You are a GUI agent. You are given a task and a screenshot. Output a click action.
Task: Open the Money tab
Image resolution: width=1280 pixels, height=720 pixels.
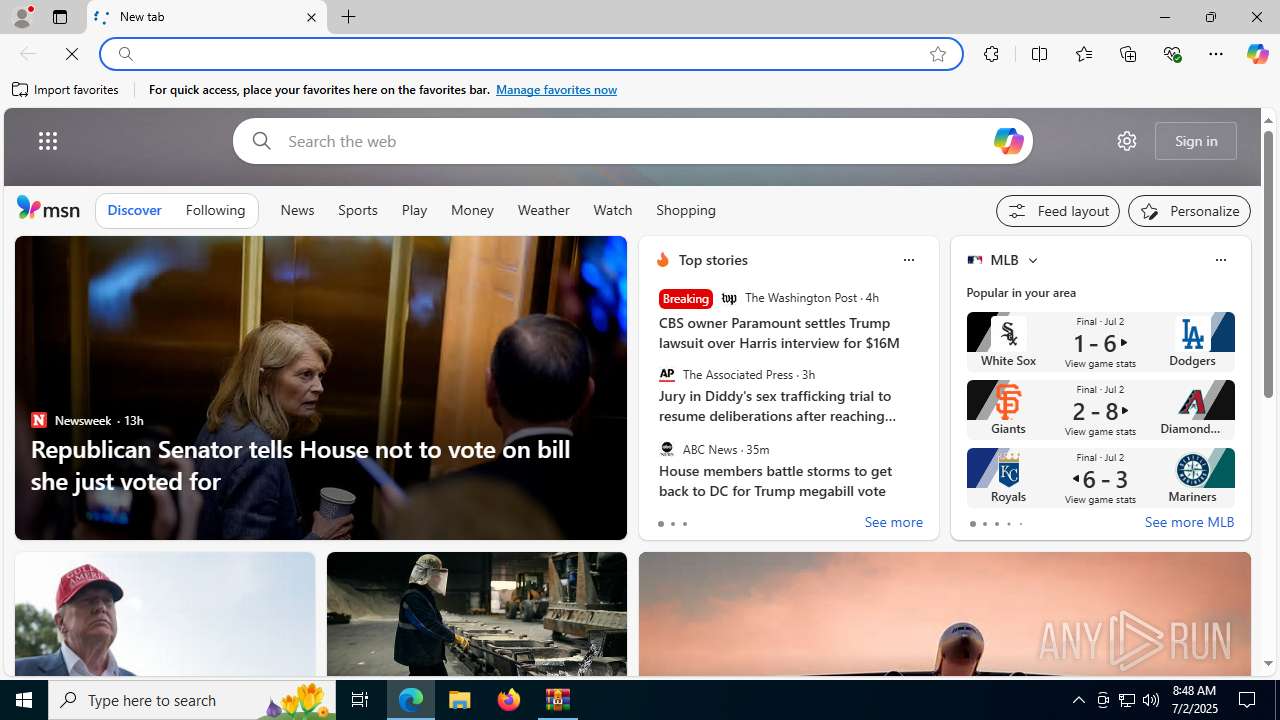pyautogui.click(x=472, y=211)
